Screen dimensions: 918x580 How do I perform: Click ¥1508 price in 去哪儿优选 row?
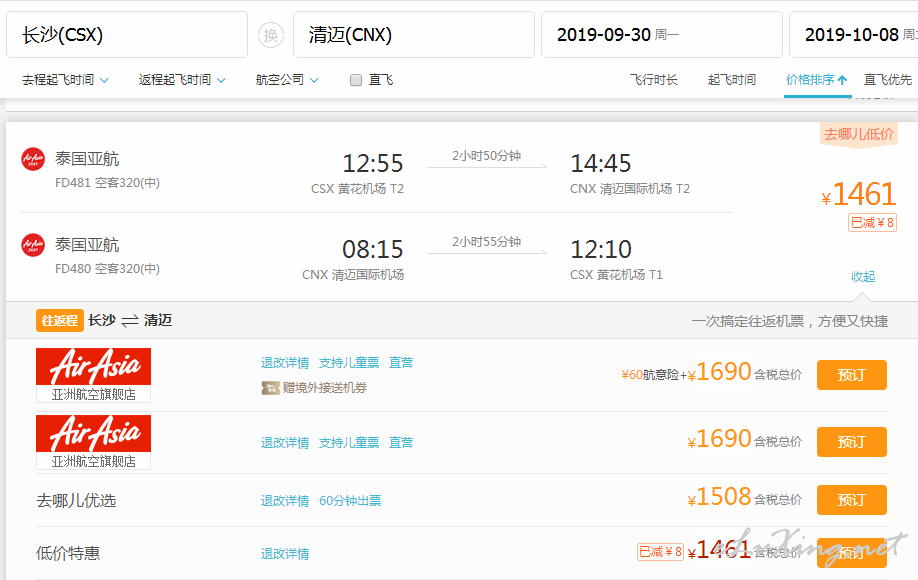pos(720,497)
